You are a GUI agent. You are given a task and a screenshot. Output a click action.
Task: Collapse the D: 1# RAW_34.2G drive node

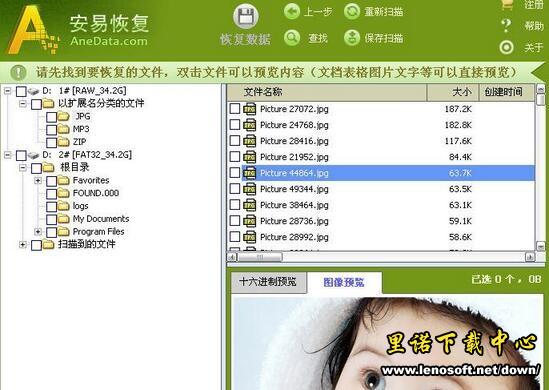coord(8,91)
